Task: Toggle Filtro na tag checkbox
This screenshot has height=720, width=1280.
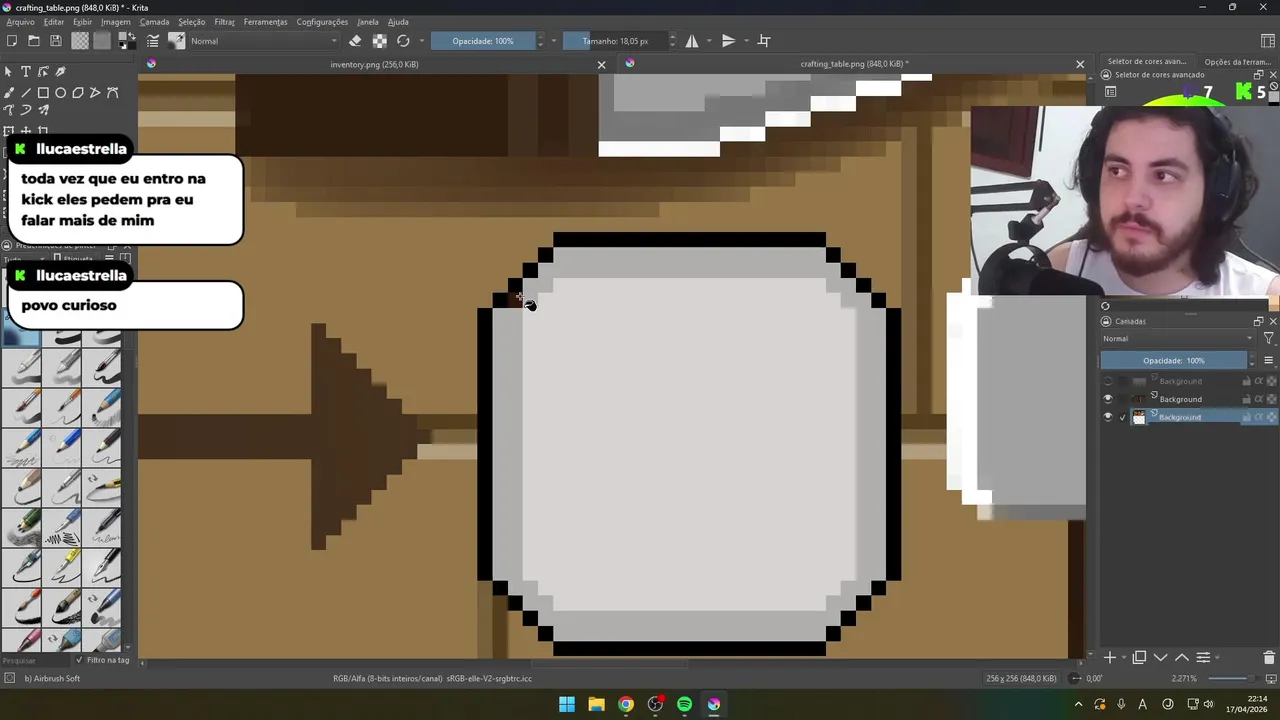Action: point(80,660)
